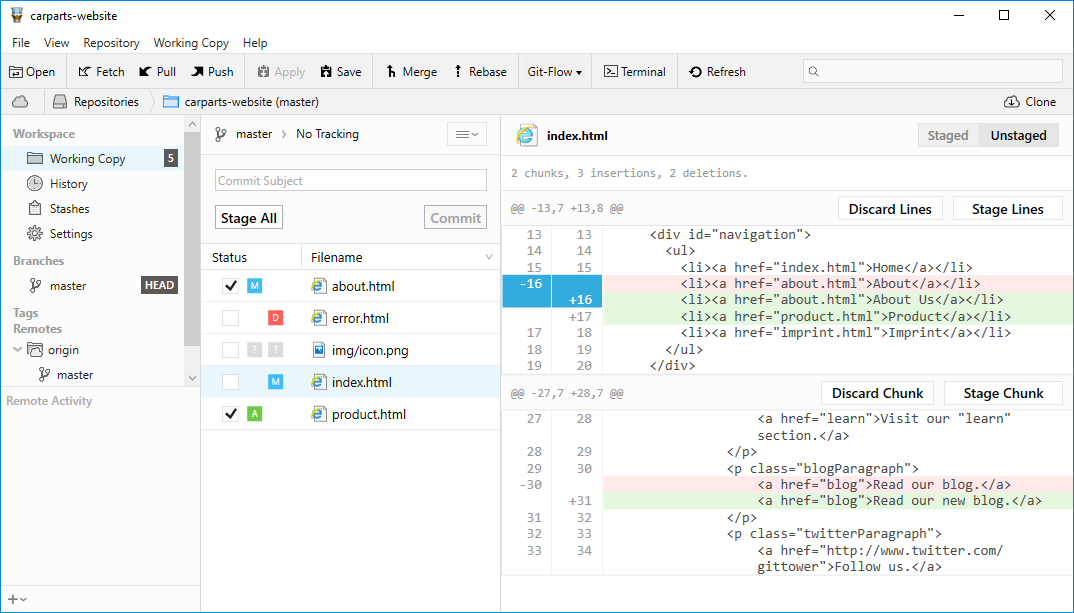Pull changes using the Pull button
Viewport: 1074px width, 613px height.
tap(158, 72)
